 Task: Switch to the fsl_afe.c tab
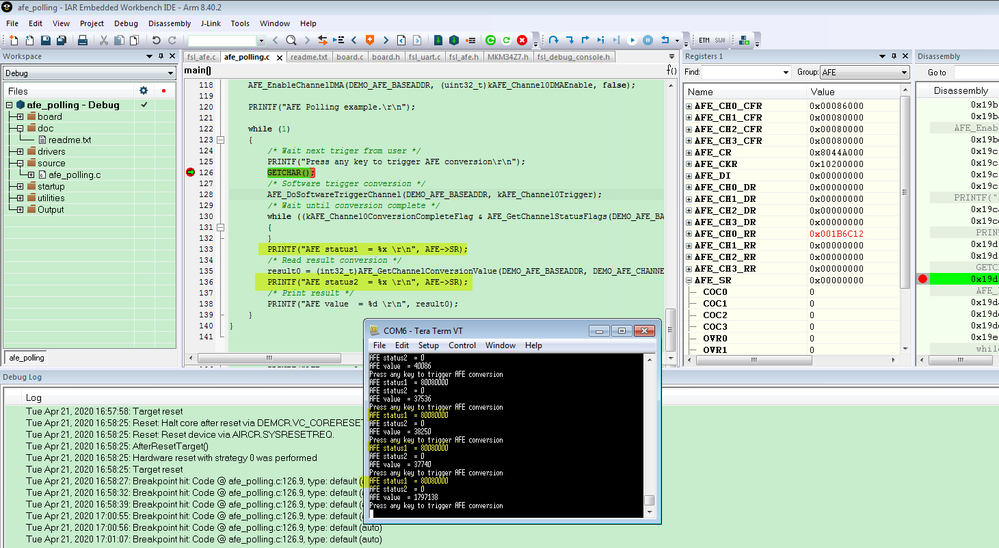(x=201, y=57)
